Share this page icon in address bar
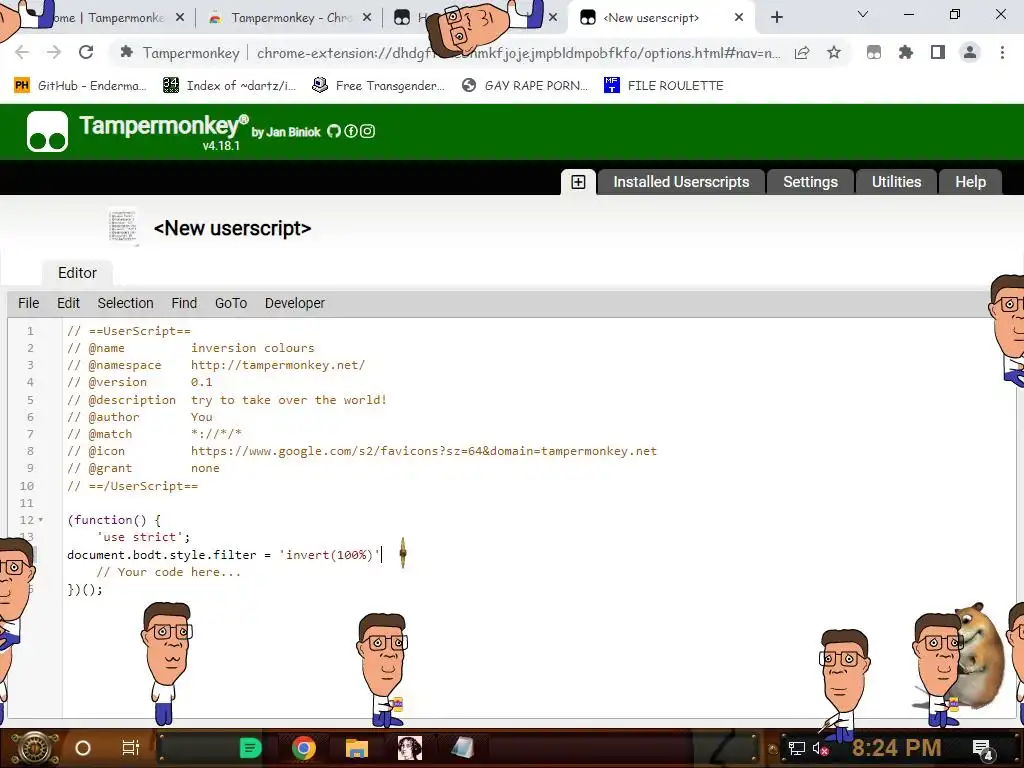 coord(802,52)
